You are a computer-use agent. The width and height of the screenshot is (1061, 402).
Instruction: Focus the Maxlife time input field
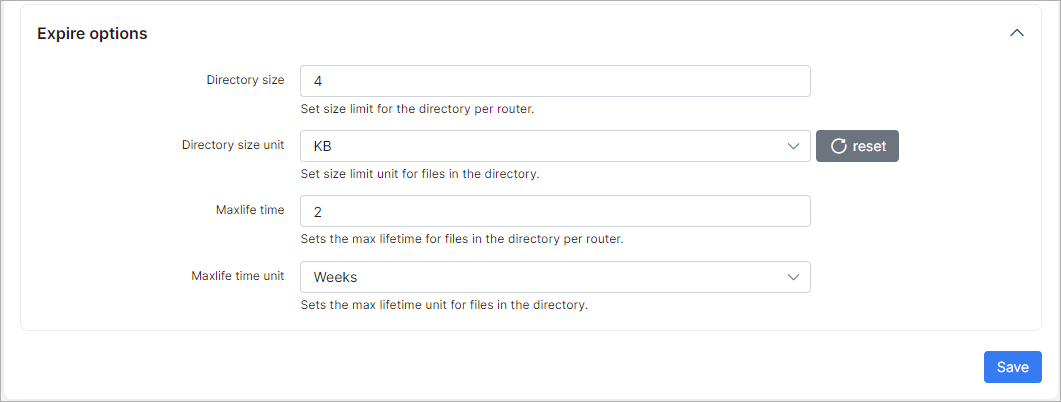(x=555, y=211)
